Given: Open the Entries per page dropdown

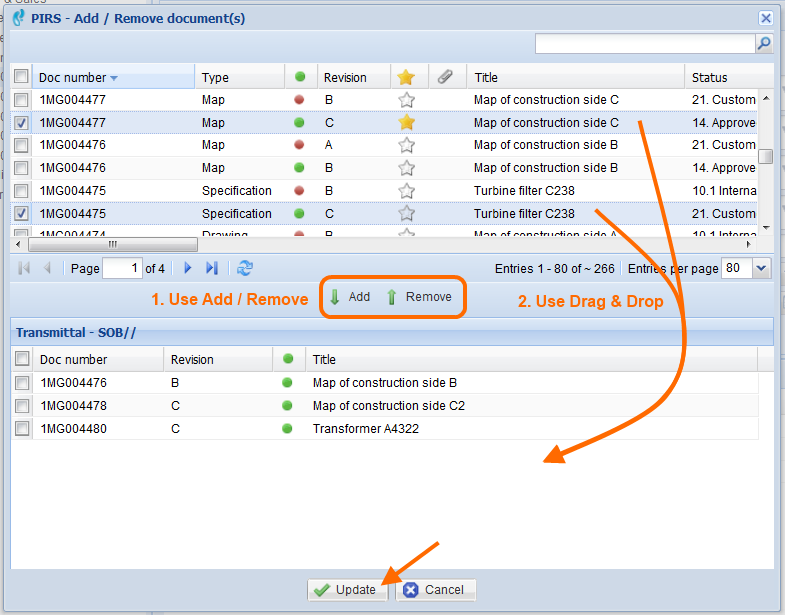Looking at the screenshot, I should pos(761,268).
